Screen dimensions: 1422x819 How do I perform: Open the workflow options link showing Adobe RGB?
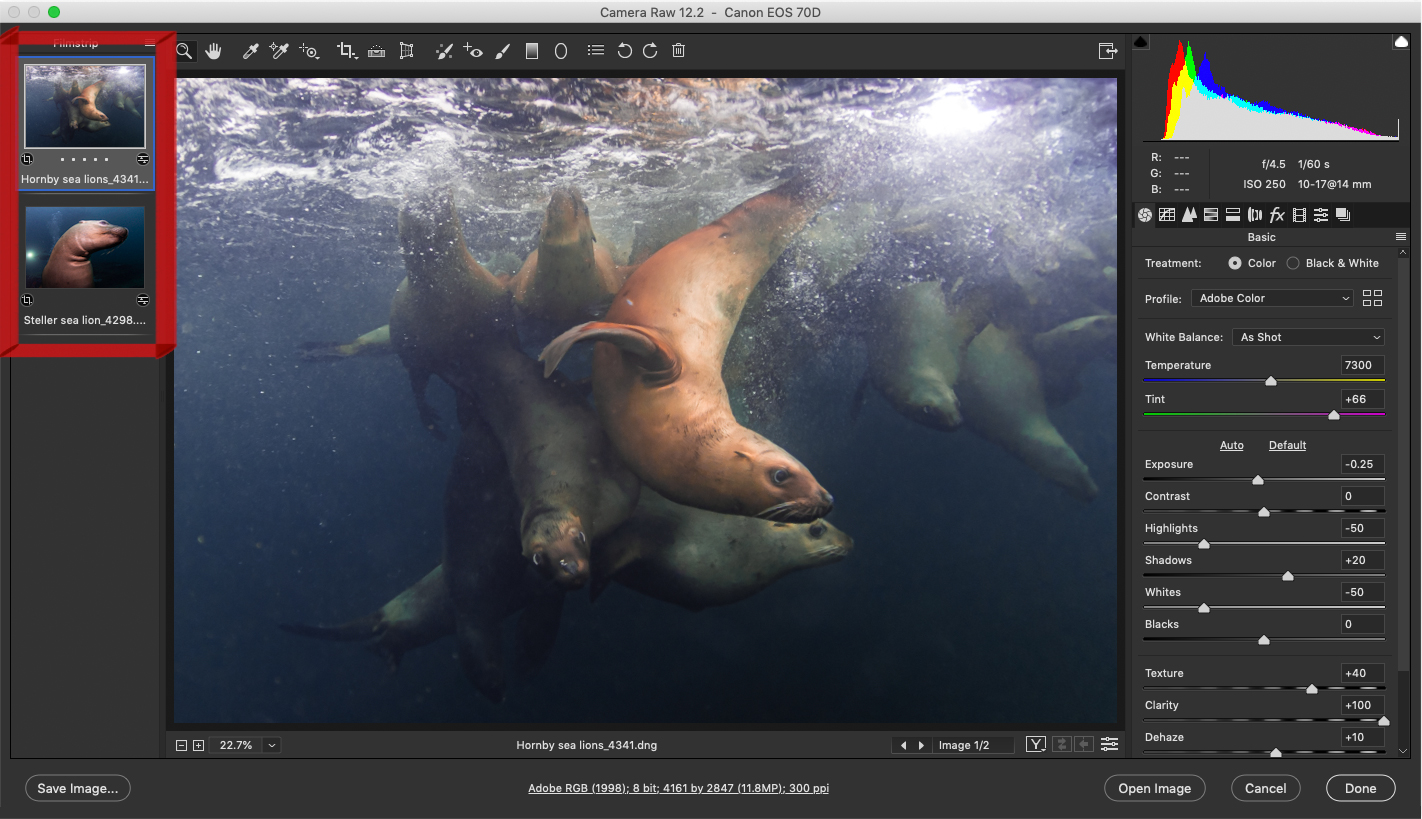point(679,788)
